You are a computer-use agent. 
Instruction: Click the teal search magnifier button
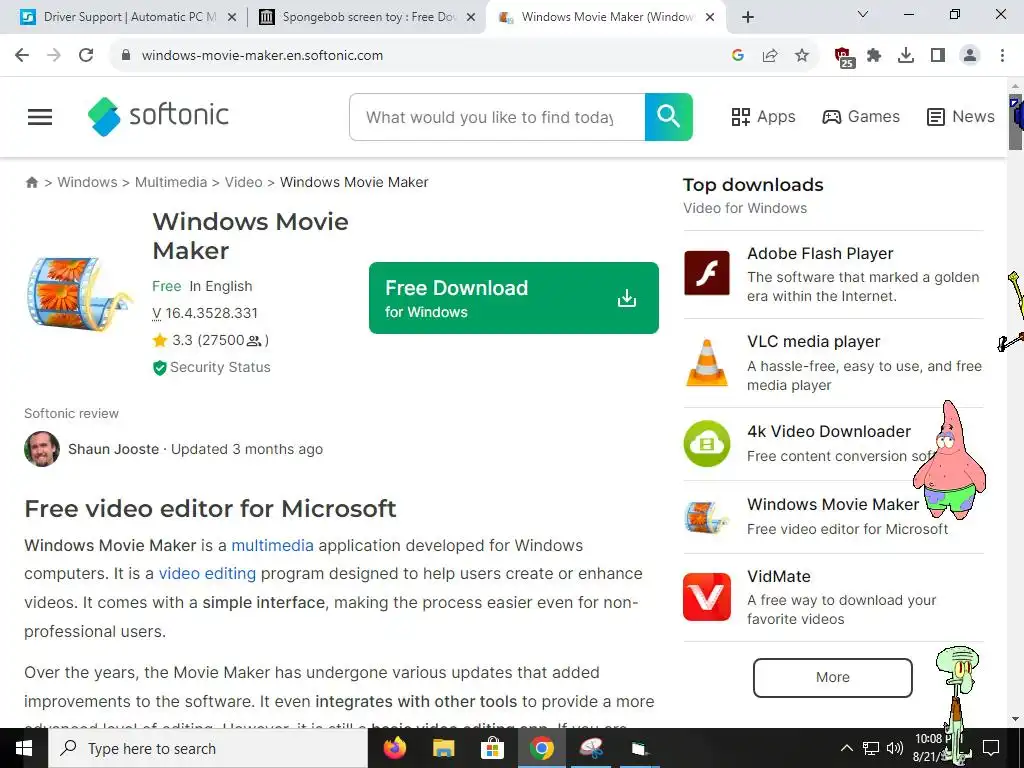pos(668,117)
